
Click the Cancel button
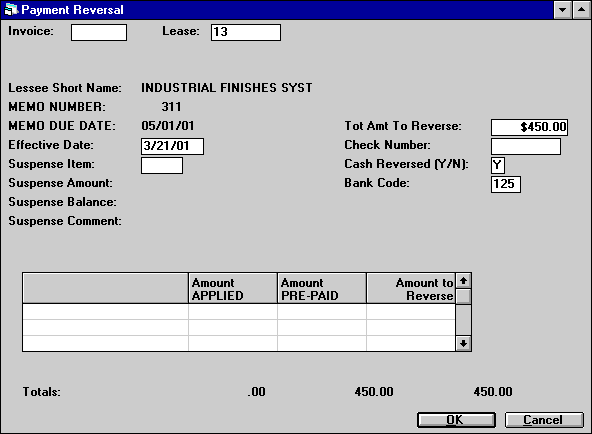[544, 420]
